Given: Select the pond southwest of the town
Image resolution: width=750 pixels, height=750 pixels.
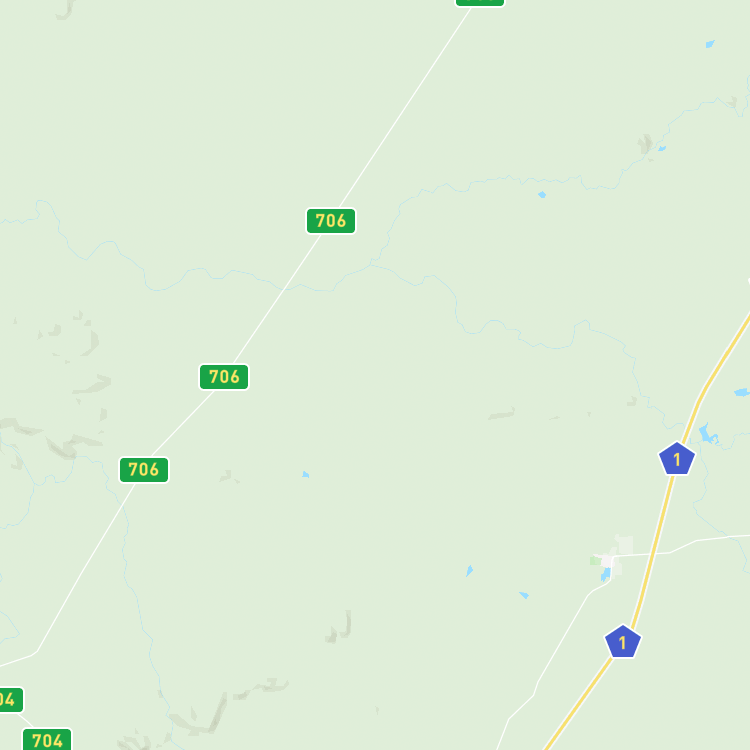Looking at the screenshot, I should pos(524,595).
